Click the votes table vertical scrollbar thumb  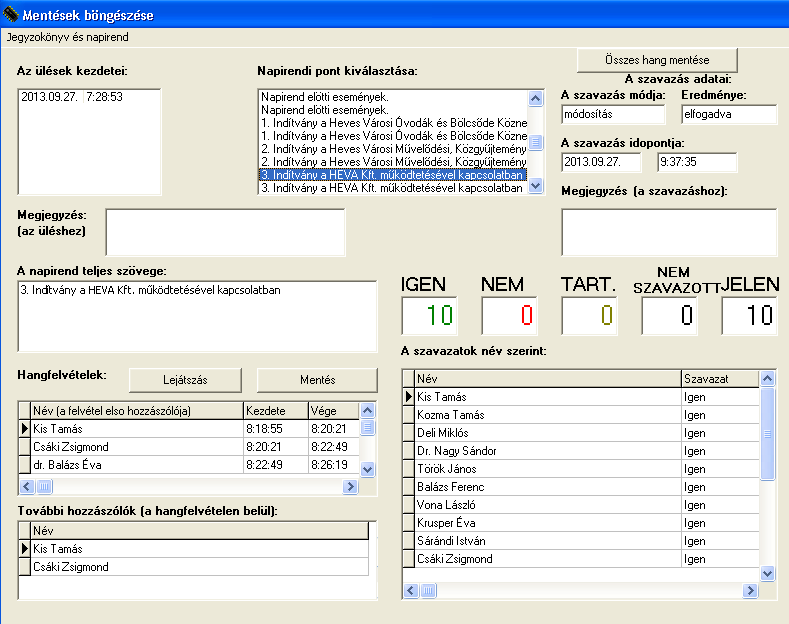click(767, 434)
